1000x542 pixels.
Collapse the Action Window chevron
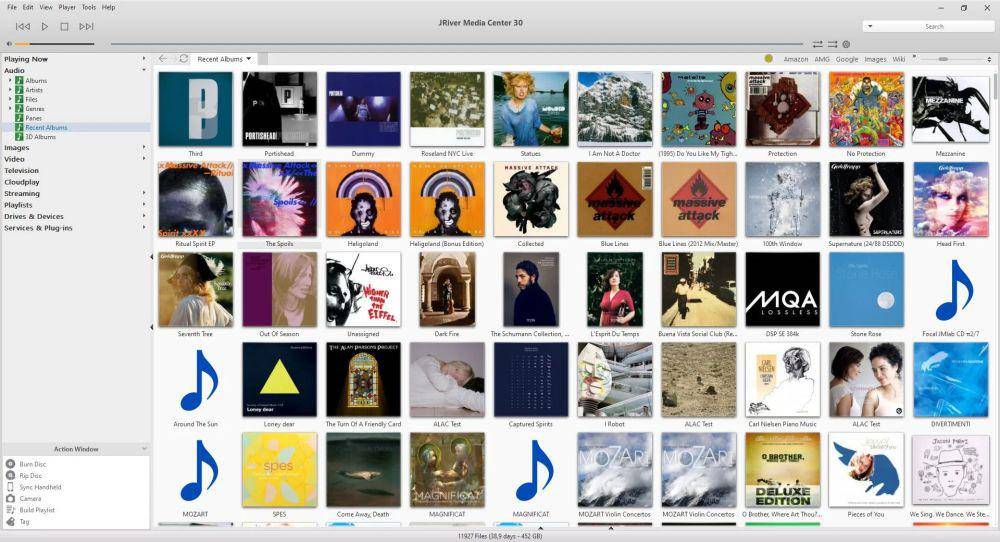tap(143, 449)
